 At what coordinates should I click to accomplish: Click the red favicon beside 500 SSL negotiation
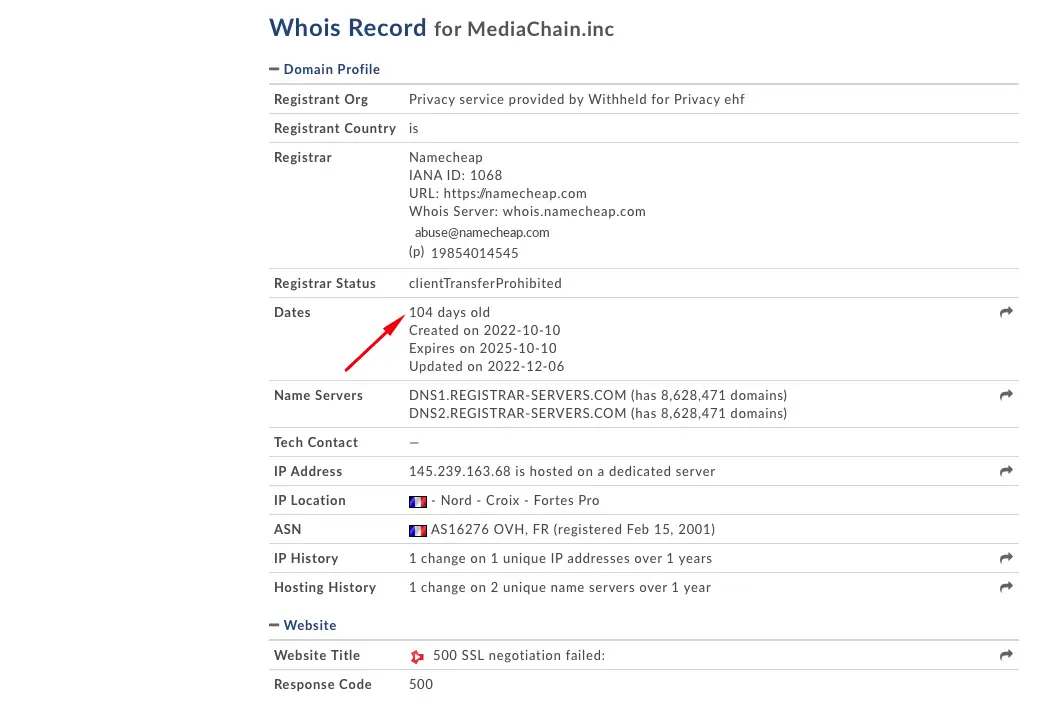[x=417, y=657]
